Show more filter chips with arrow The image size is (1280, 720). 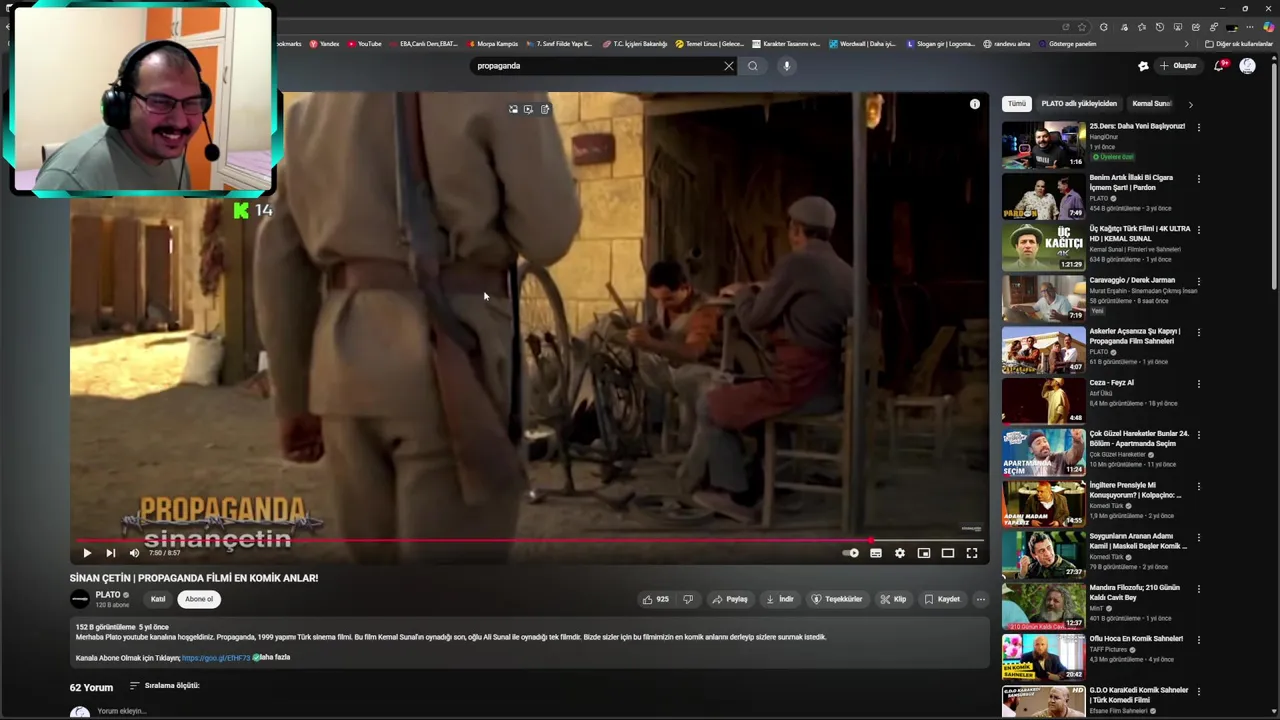click(1190, 104)
